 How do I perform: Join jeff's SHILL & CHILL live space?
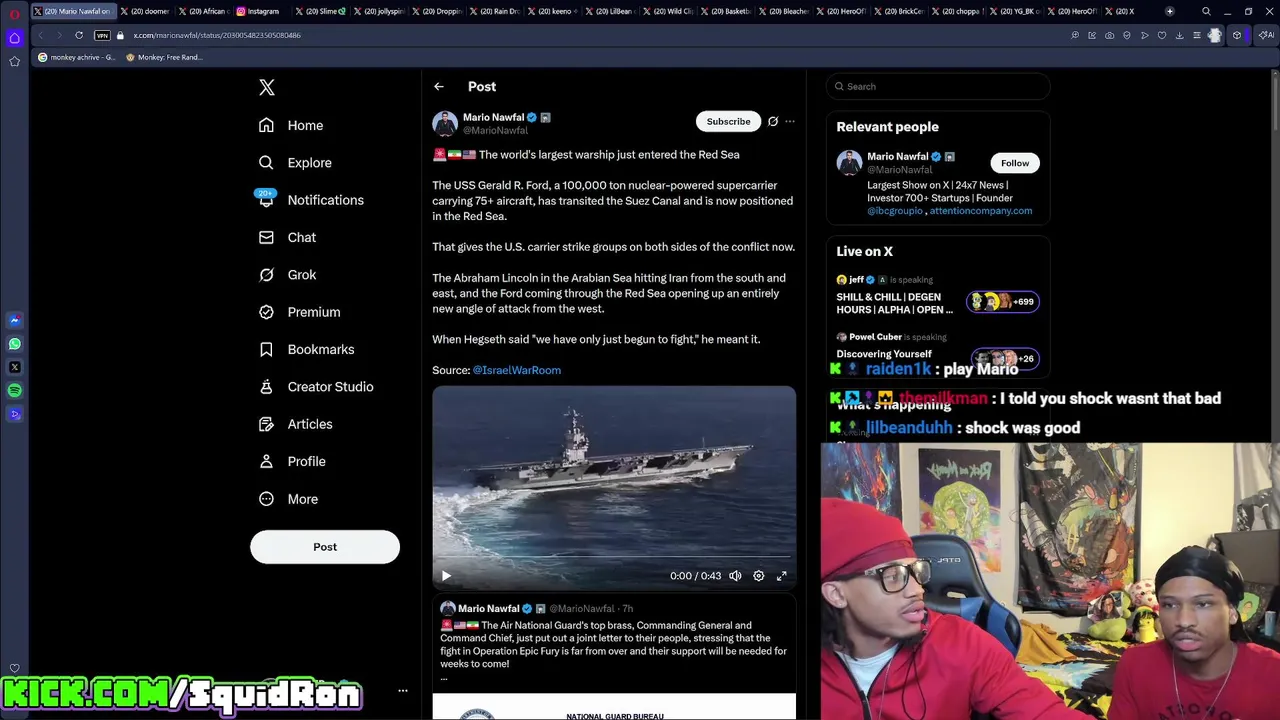point(938,296)
